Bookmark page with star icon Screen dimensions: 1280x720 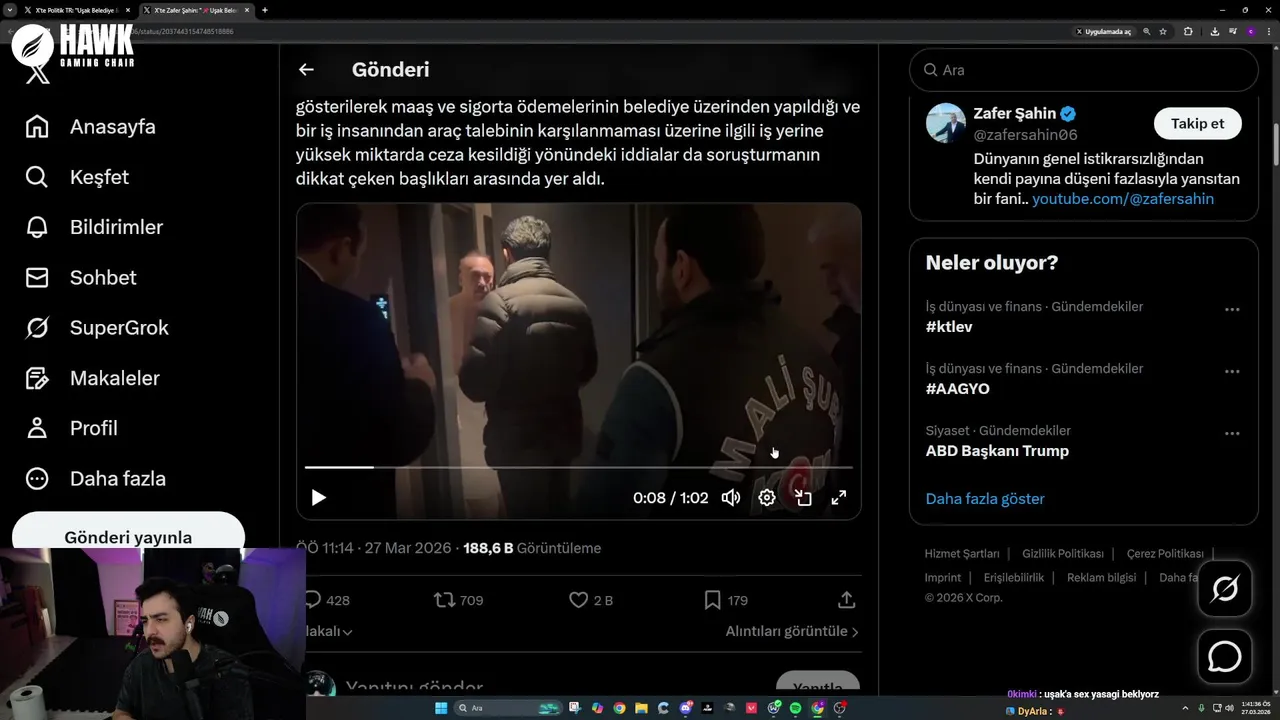(x=1163, y=32)
